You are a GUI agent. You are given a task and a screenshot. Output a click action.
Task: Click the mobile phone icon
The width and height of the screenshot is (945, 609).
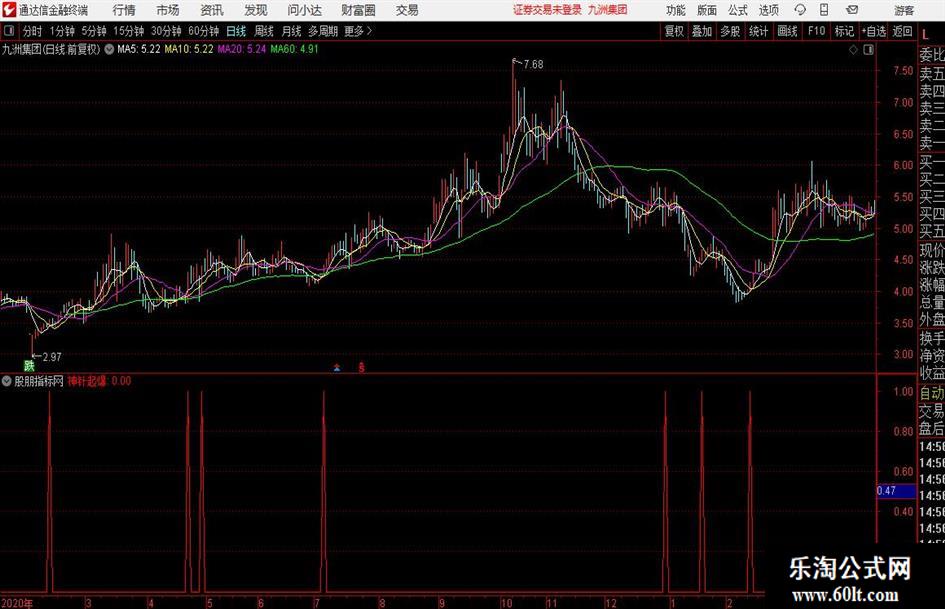click(824, 10)
